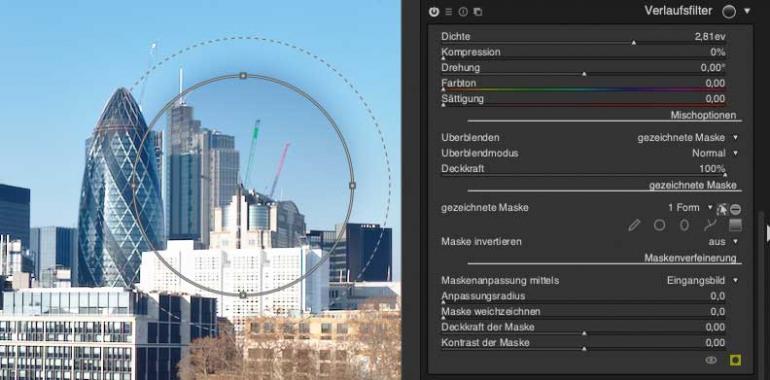Select the path mask shape tool

pyautogui.click(x=710, y=225)
